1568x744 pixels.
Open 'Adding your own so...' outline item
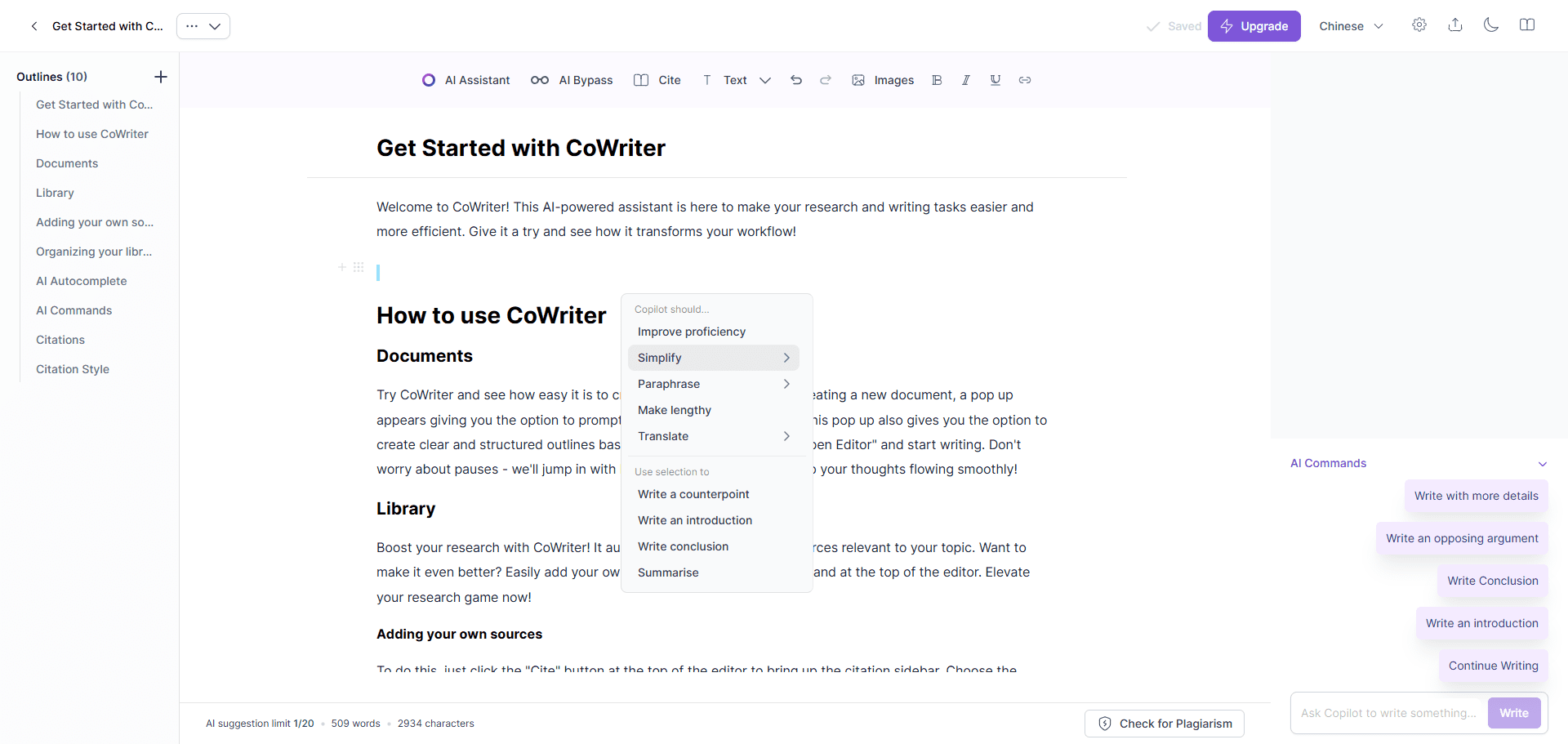coord(95,222)
